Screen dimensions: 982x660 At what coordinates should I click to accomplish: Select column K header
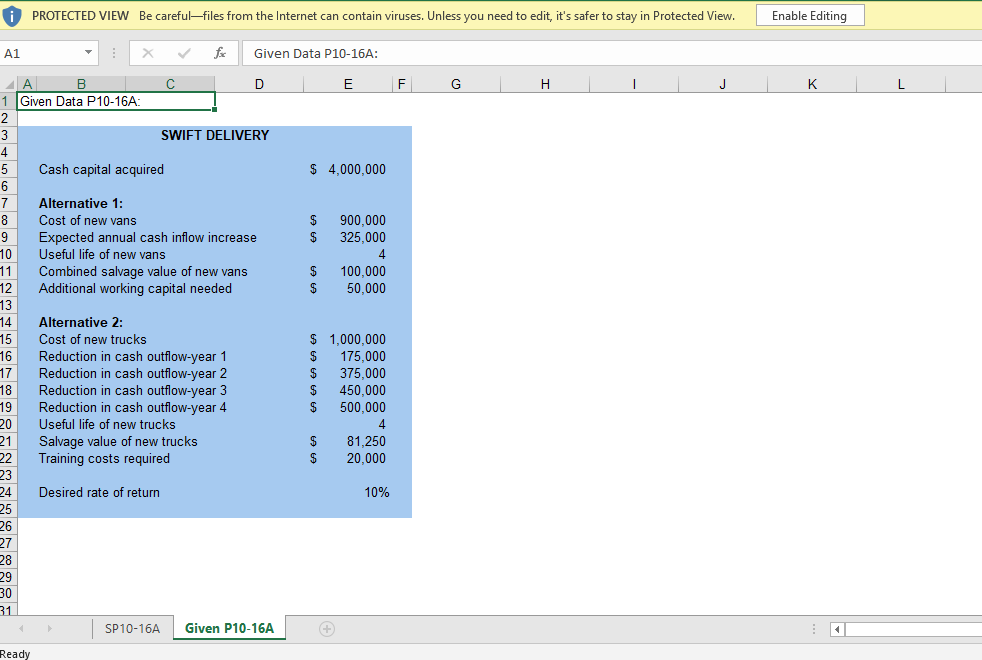(812, 84)
